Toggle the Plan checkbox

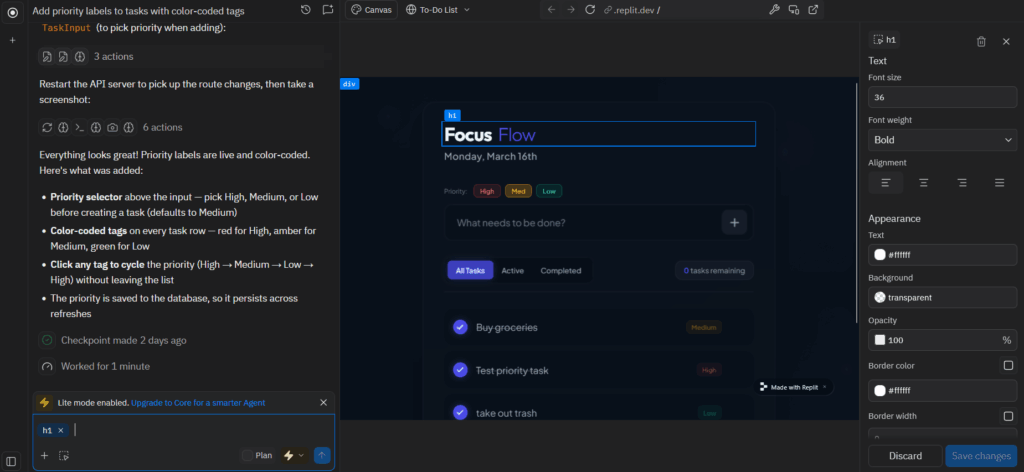247,456
